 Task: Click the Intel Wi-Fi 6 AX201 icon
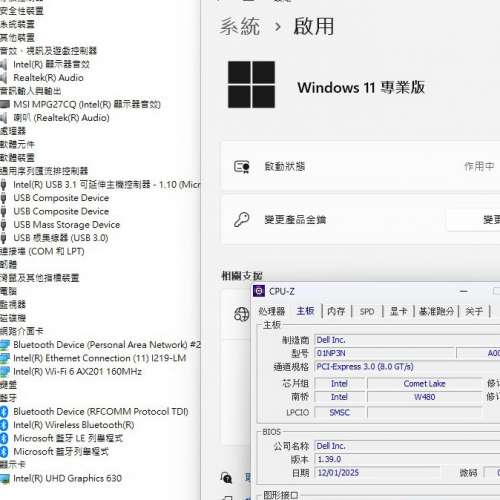tap(4, 371)
